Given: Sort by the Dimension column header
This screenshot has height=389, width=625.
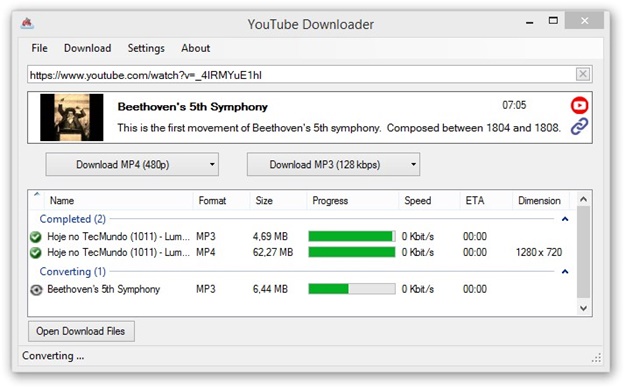Looking at the screenshot, I should tap(540, 200).
